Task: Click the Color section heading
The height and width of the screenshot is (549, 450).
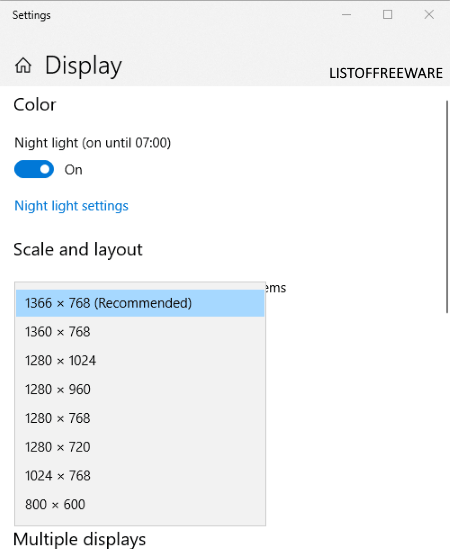Action: [x=35, y=105]
